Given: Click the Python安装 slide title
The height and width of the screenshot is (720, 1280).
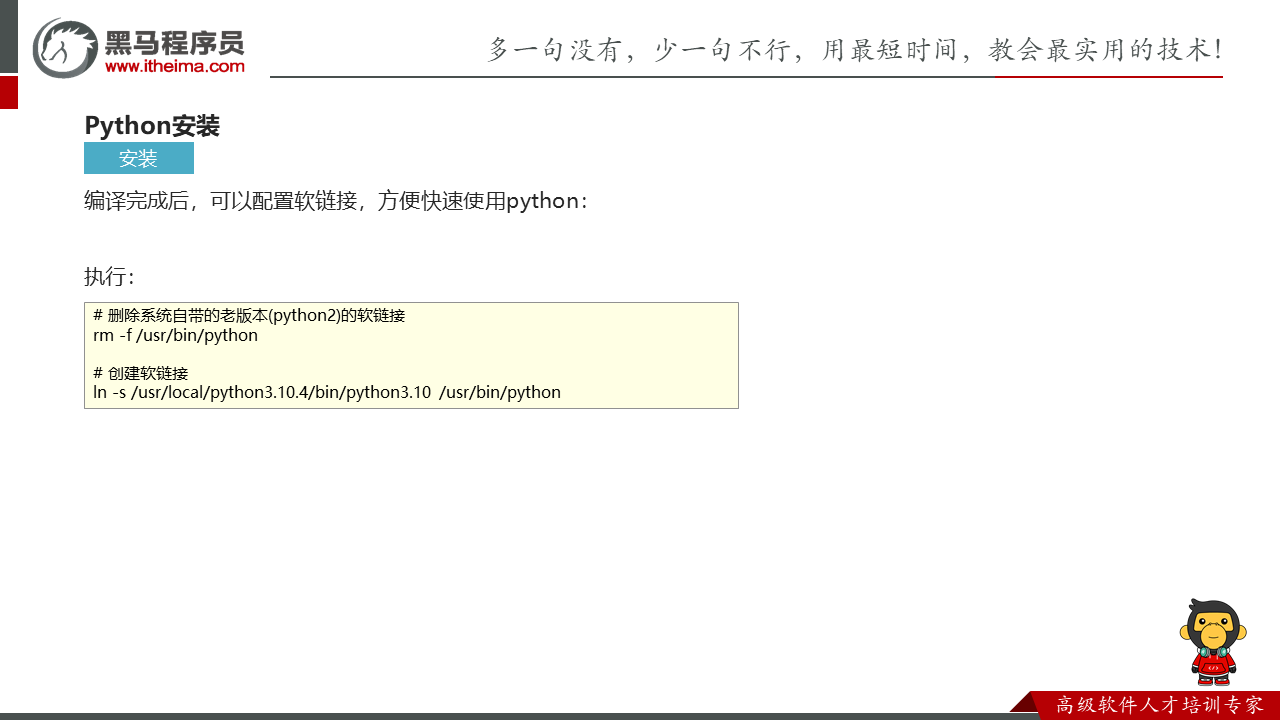Looking at the screenshot, I should 152,126.
